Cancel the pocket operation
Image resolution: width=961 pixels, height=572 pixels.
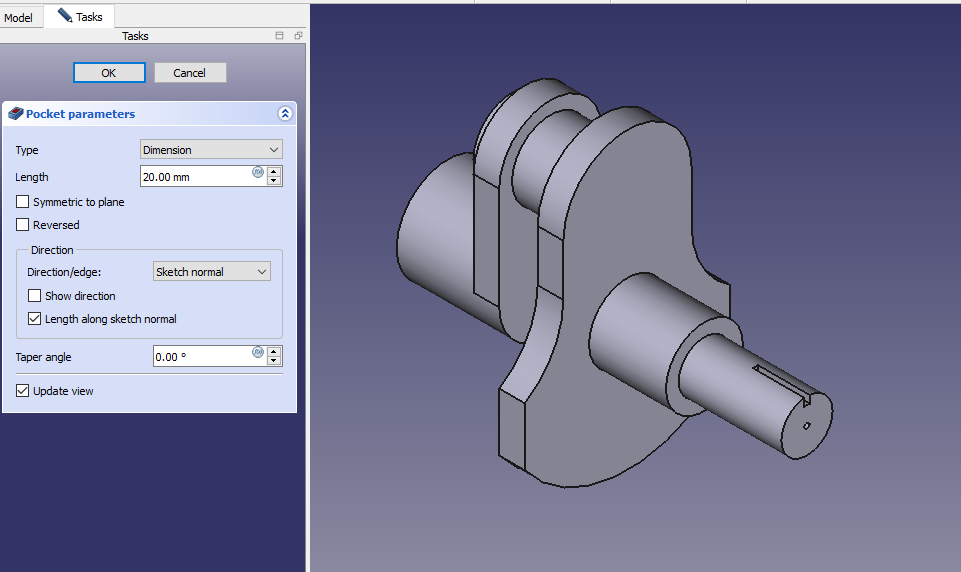pyautogui.click(x=190, y=73)
